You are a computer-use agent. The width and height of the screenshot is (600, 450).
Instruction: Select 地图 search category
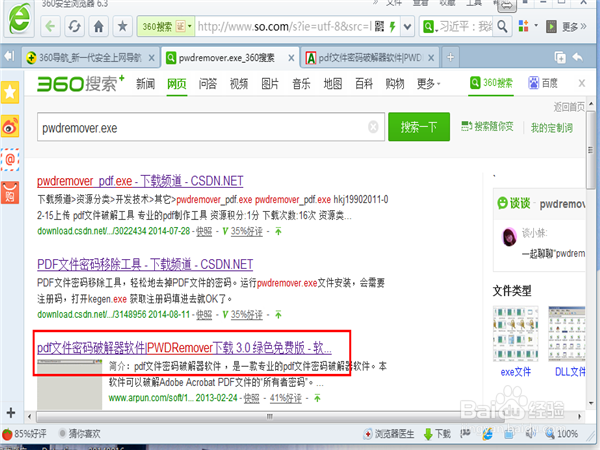(333, 83)
